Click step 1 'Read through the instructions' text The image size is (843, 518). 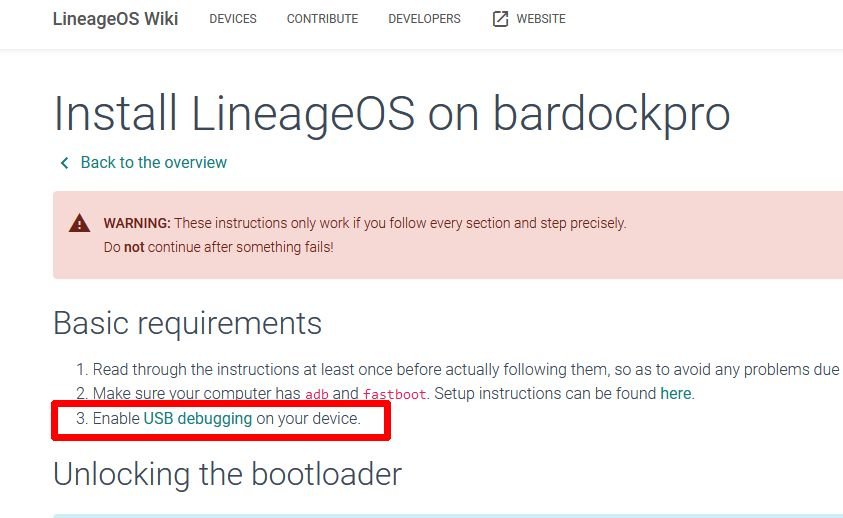pyautogui.click(x=466, y=370)
